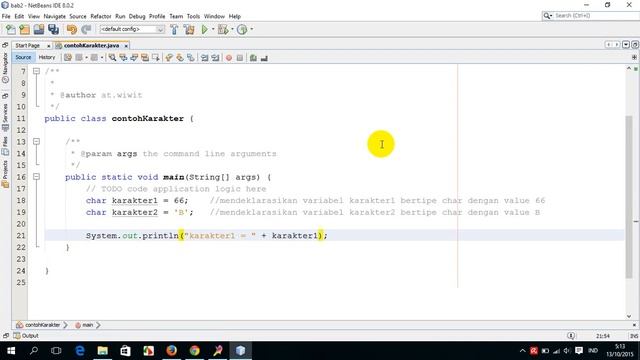
Task: Switch to the Start Page tab
Action: click(x=27, y=46)
